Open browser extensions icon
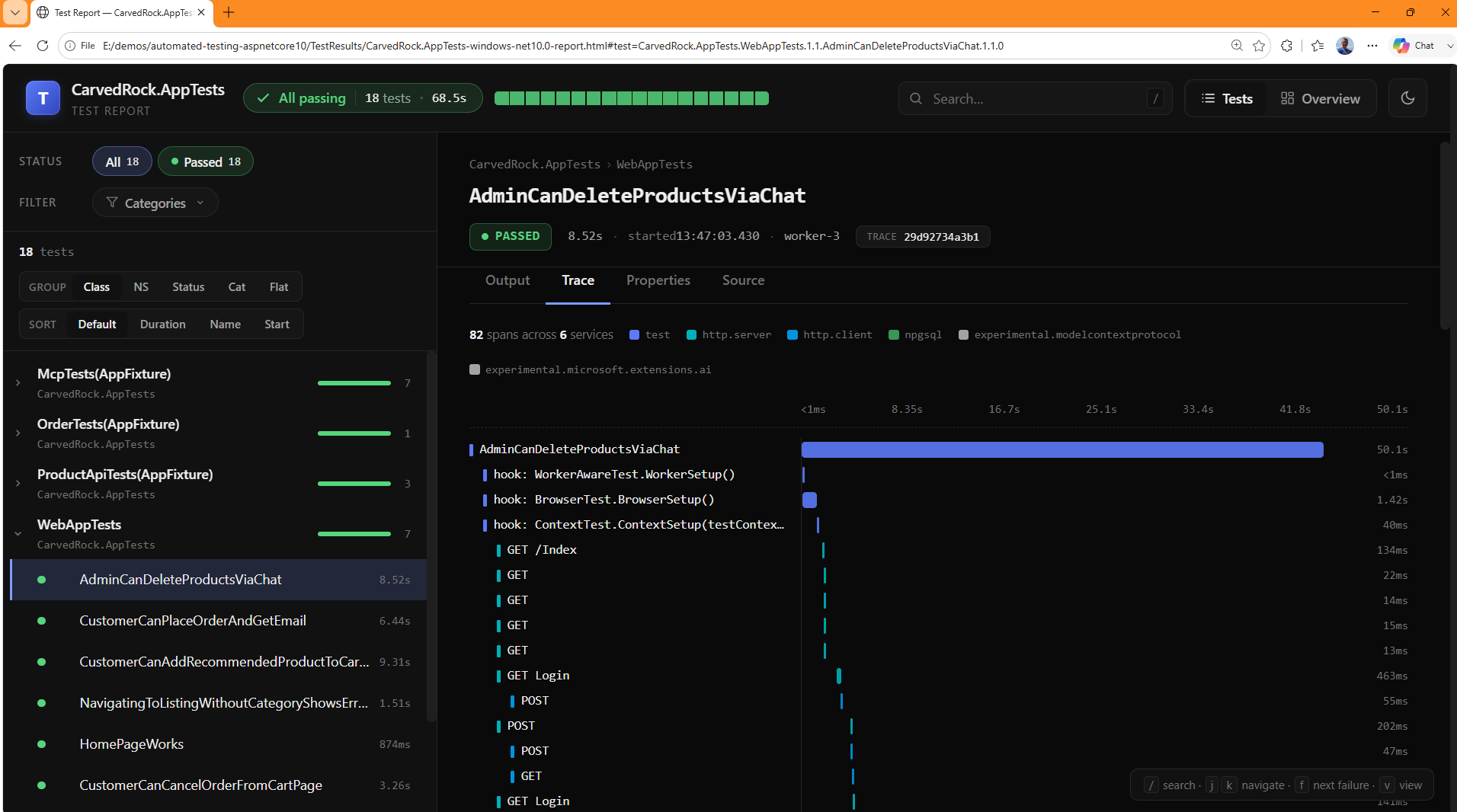The height and width of the screenshot is (812, 1457). [x=1287, y=46]
